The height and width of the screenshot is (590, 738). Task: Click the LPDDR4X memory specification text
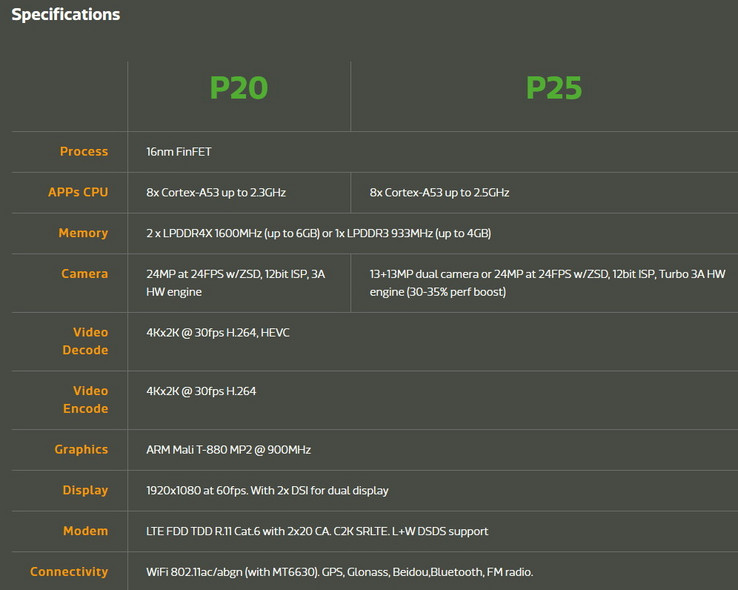pos(318,233)
